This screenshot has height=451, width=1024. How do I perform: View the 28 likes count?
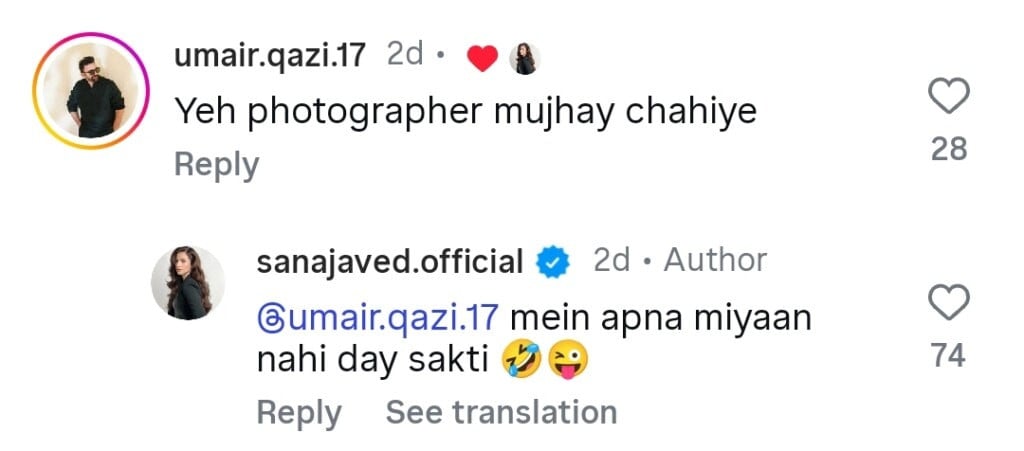click(x=947, y=149)
